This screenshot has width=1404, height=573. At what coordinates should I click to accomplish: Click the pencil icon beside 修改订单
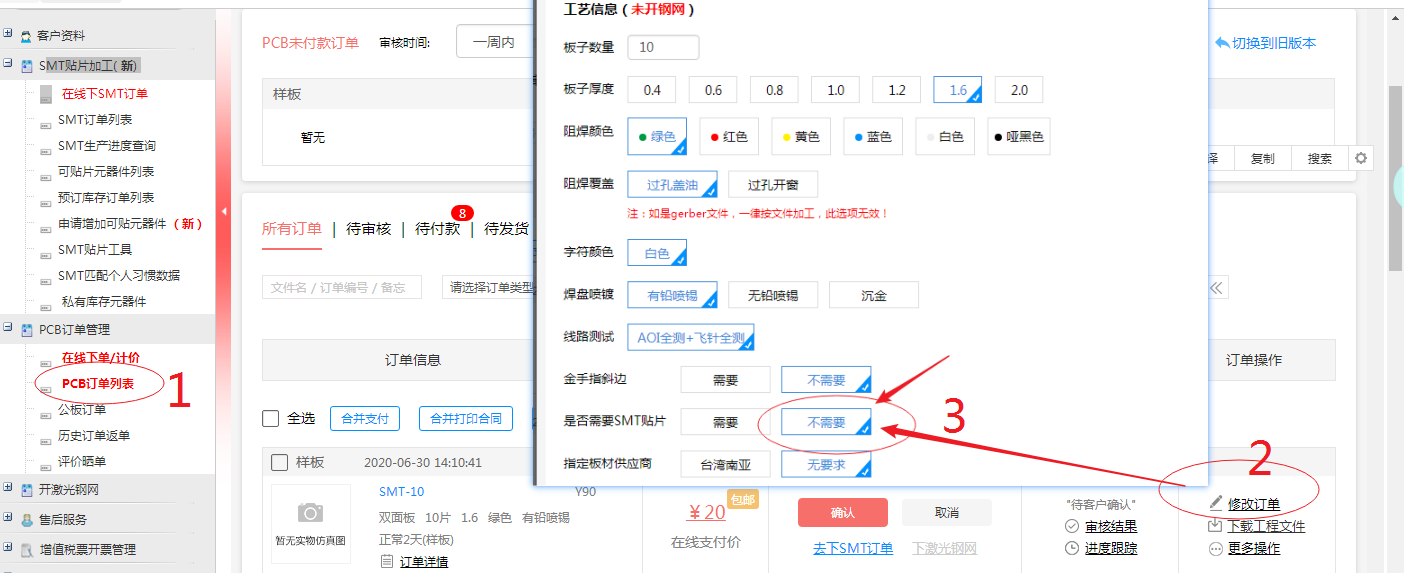click(x=1216, y=503)
